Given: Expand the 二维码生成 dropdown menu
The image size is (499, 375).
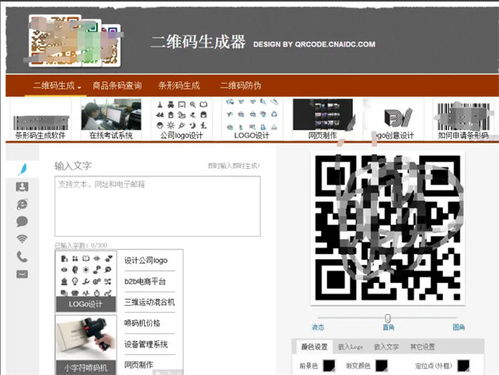Looking at the screenshot, I should point(57,86).
